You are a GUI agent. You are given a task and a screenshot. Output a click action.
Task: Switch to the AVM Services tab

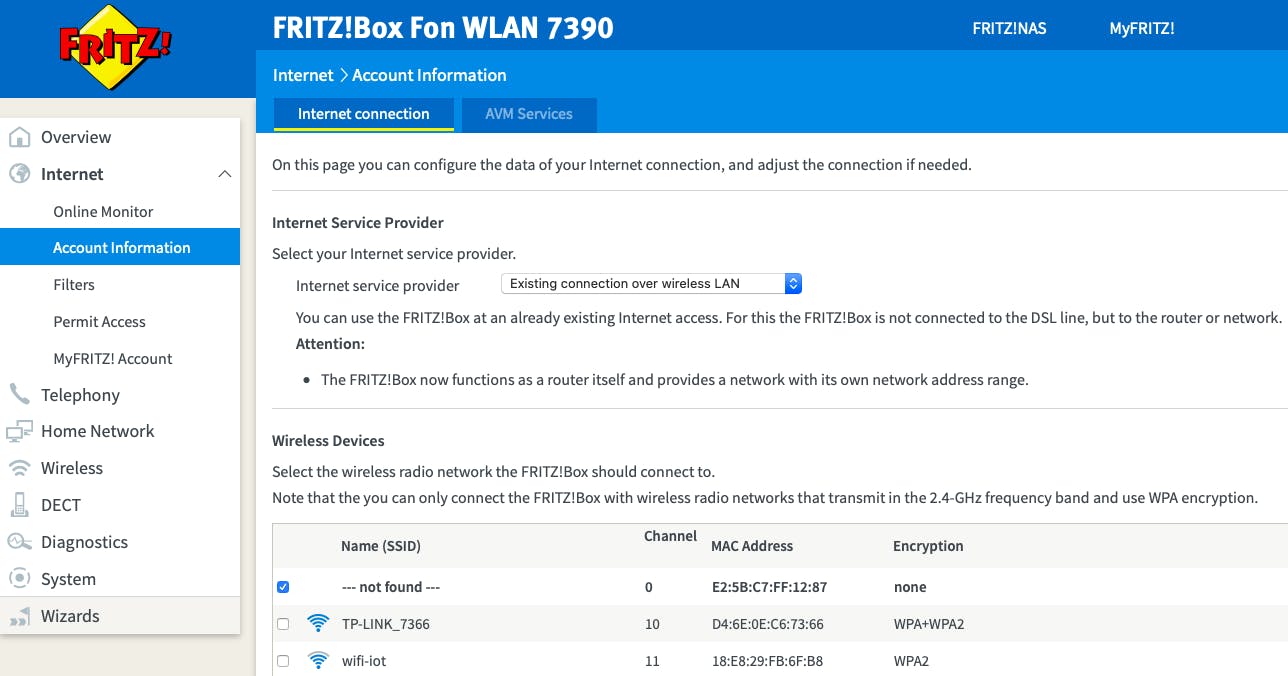pos(529,114)
